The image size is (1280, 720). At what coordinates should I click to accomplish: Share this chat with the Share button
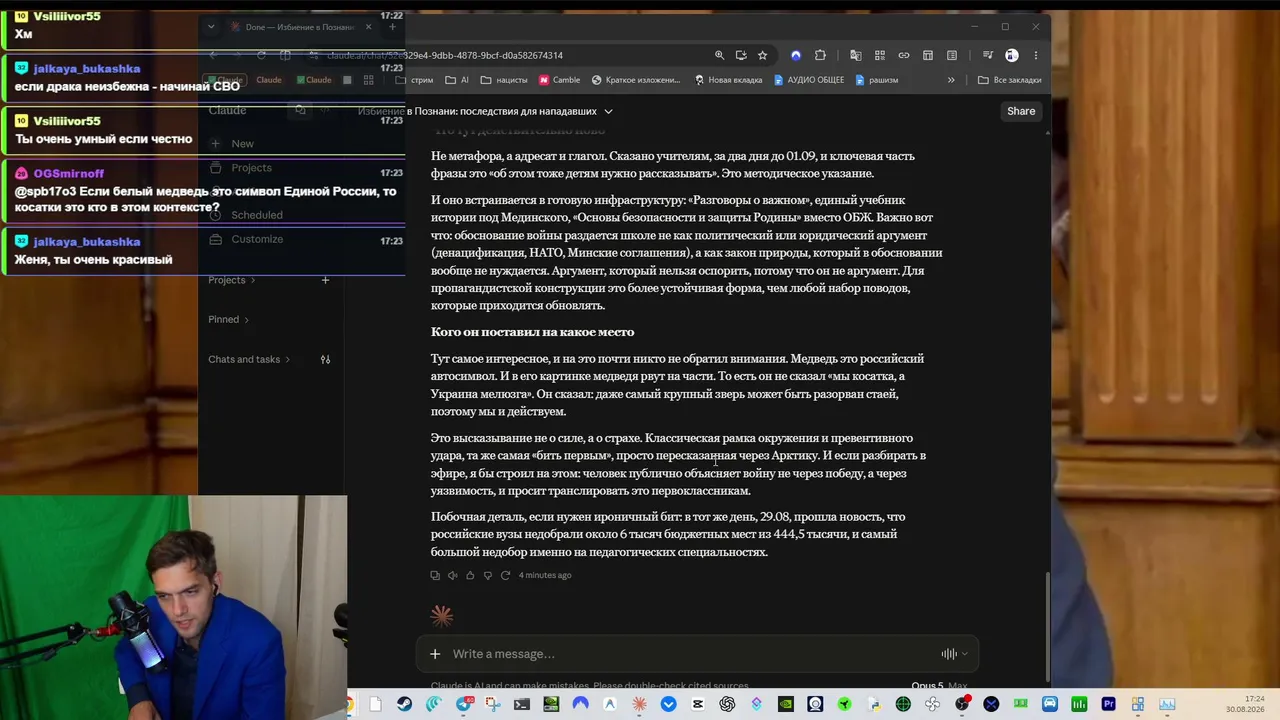click(x=1021, y=111)
